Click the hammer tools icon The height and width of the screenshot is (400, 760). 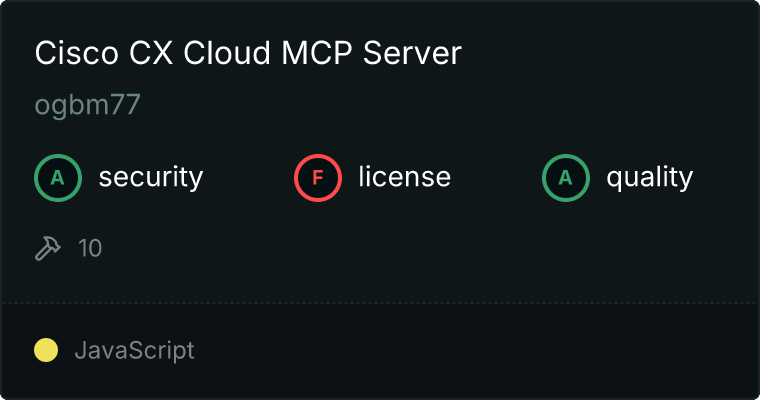click(x=48, y=248)
